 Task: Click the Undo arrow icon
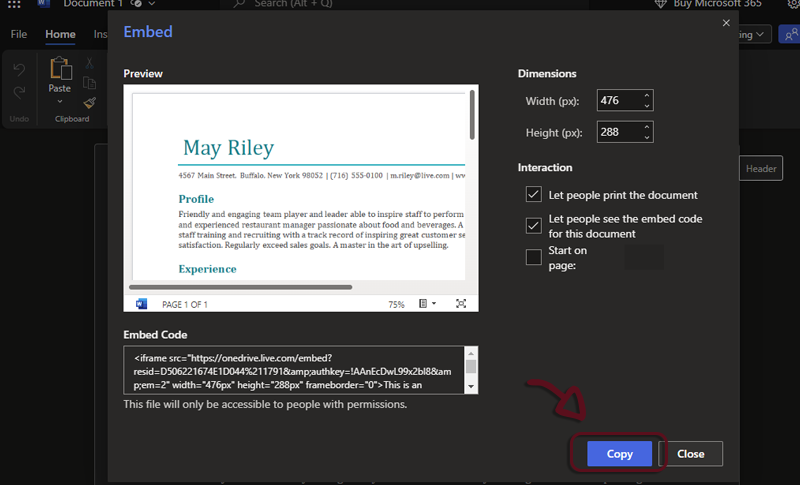19,70
